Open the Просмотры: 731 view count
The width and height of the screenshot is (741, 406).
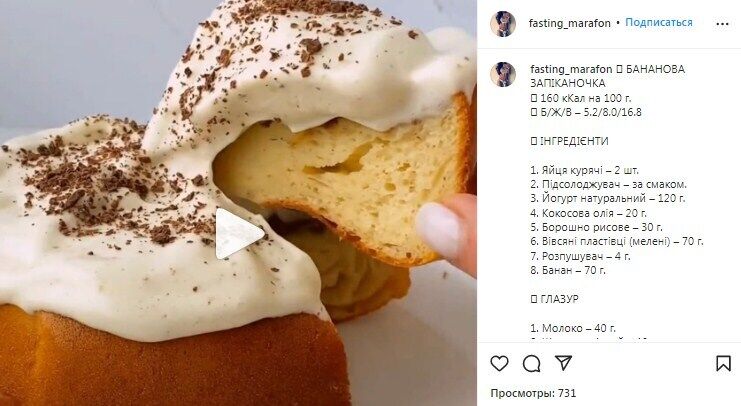click(x=533, y=393)
